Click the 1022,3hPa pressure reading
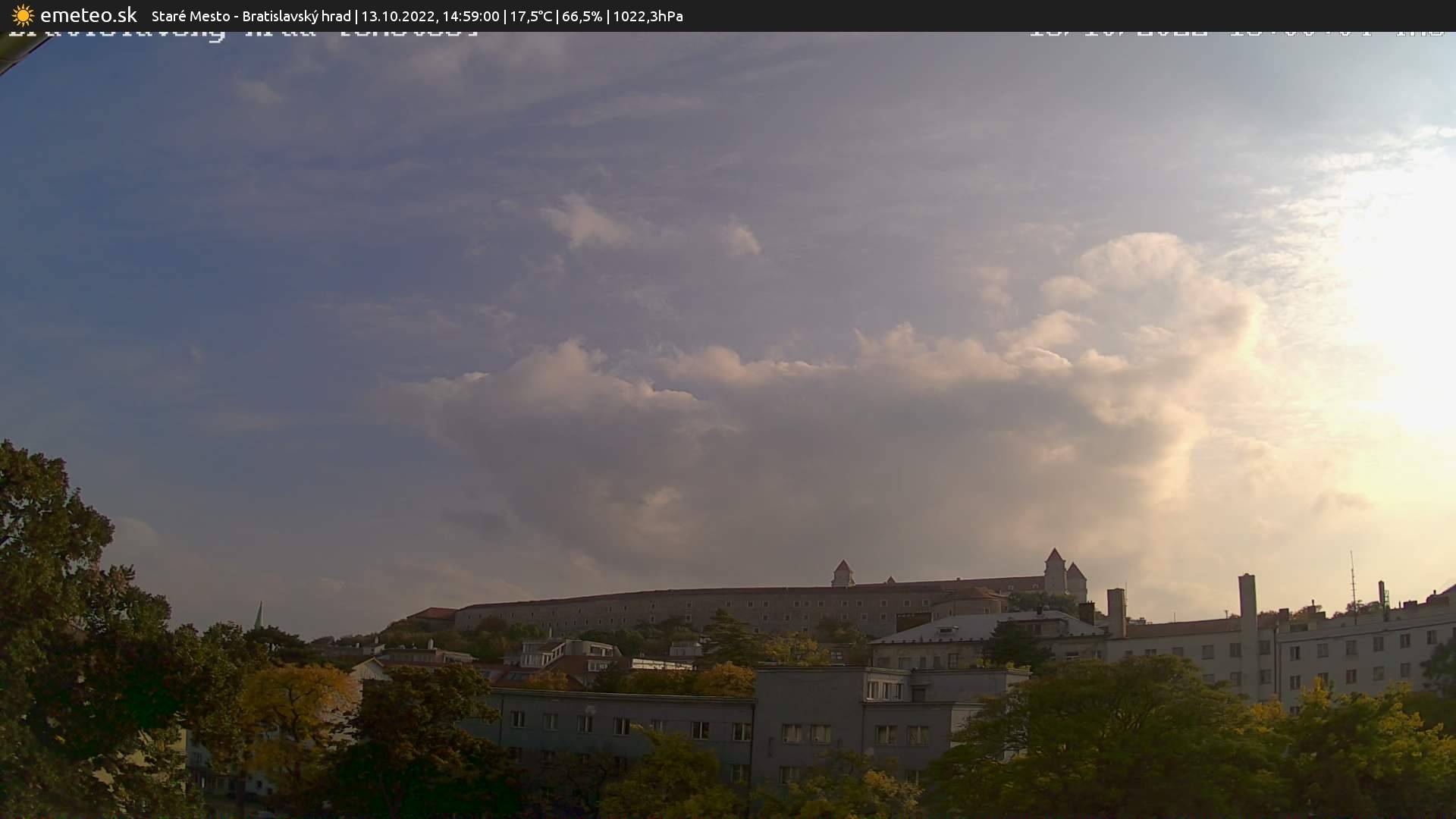 [x=648, y=16]
